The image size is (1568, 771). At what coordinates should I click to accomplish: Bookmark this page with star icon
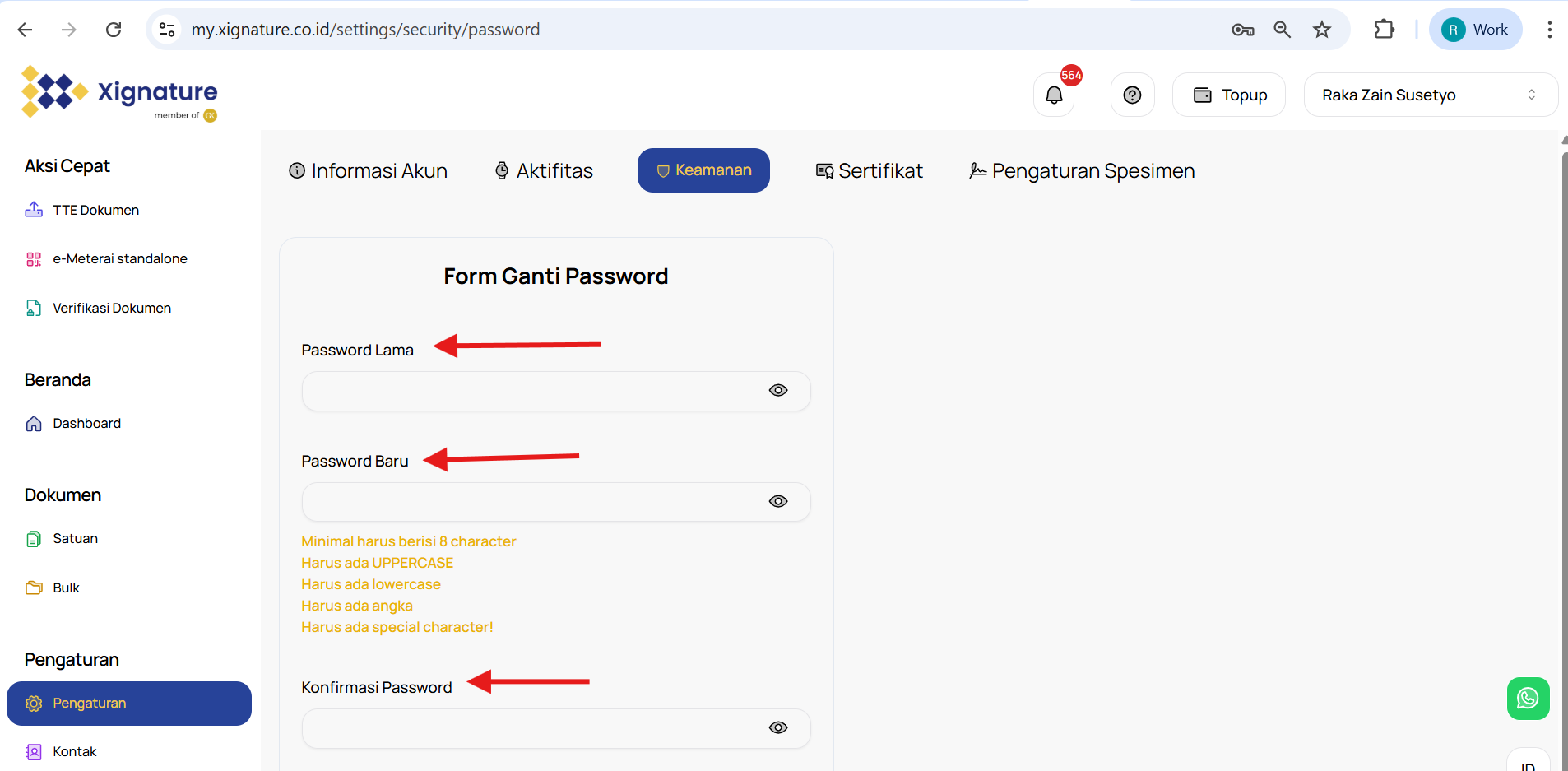click(x=1321, y=30)
